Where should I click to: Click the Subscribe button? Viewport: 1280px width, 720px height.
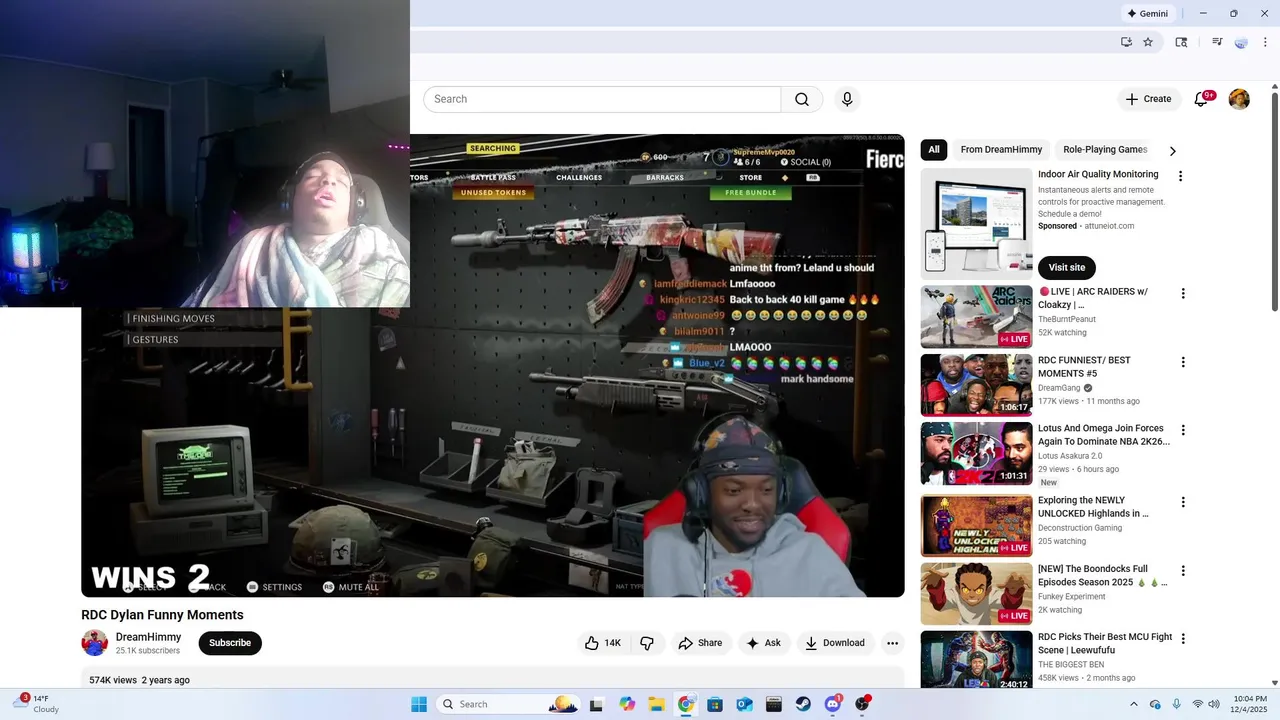tap(230, 643)
